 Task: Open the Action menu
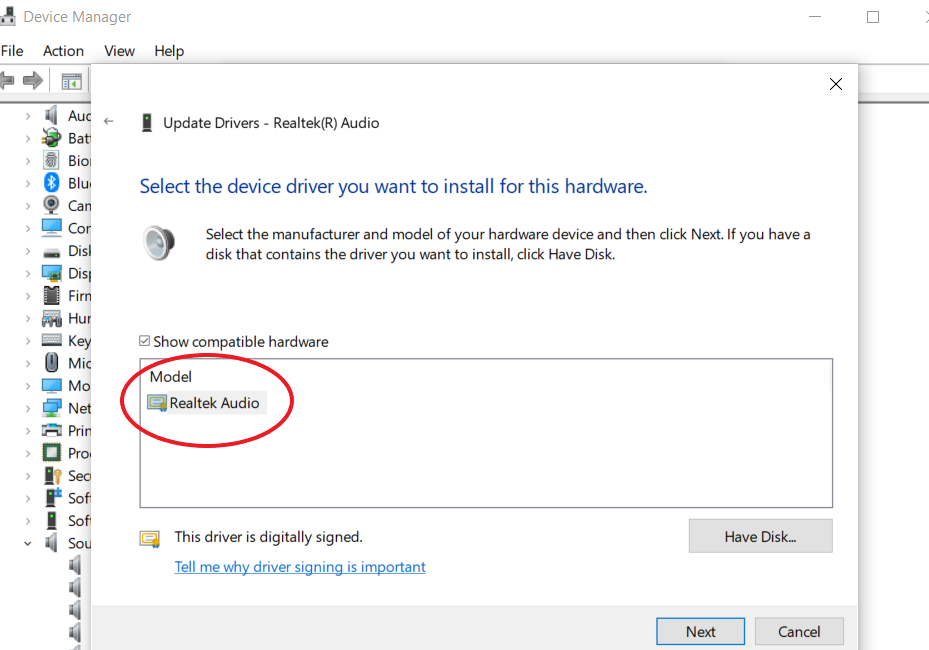(x=63, y=51)
